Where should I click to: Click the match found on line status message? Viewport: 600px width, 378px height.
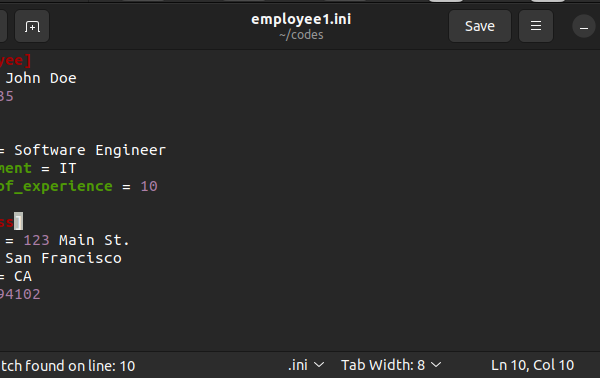68,366
